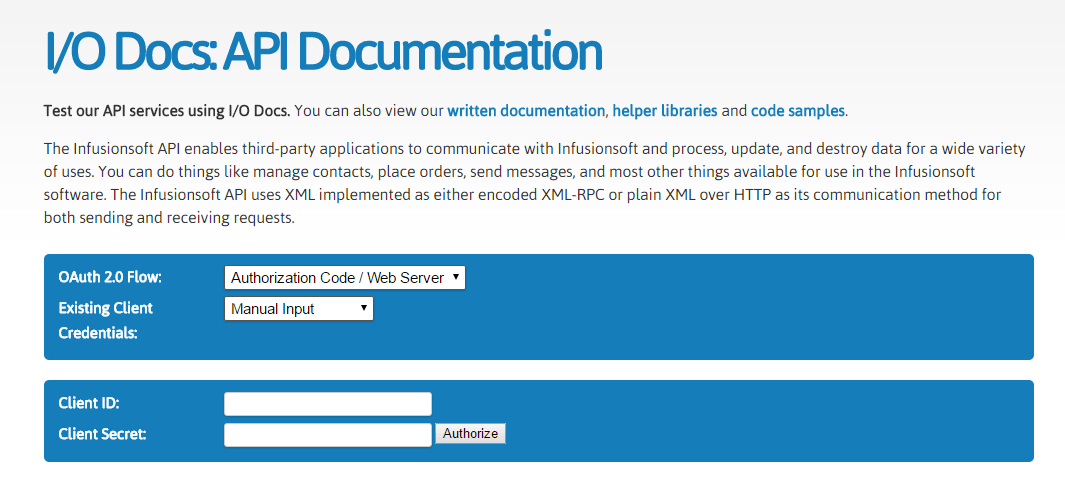Click the 'Test our API services' bold text

[x=167, y=111]
